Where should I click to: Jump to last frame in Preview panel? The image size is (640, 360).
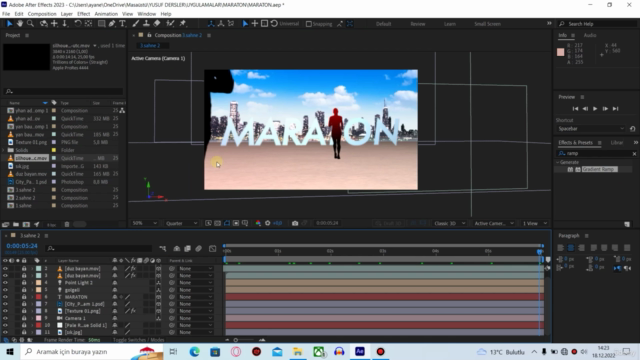tap(616, 109)
